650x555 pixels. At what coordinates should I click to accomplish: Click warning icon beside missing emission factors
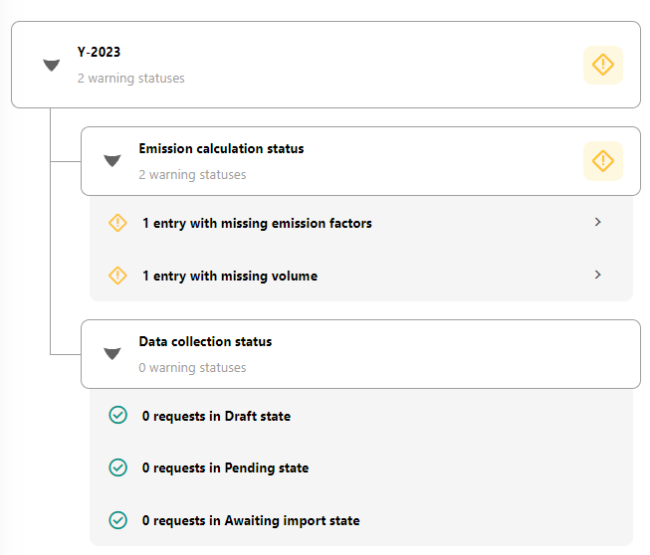[118, 223]
